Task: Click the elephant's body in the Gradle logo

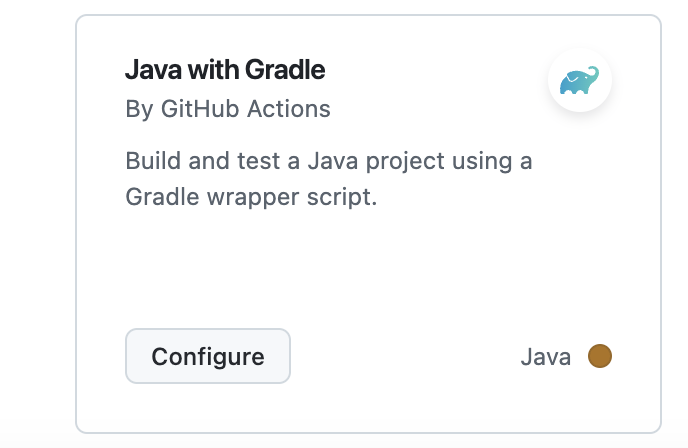Action: [x=574, y=84]
